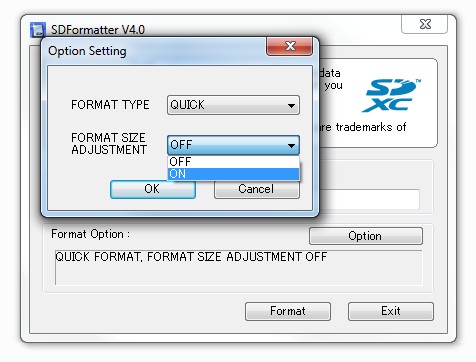Close the Option Setting dialog
This screenshot has height=362, width=476.
pos(289,46)
